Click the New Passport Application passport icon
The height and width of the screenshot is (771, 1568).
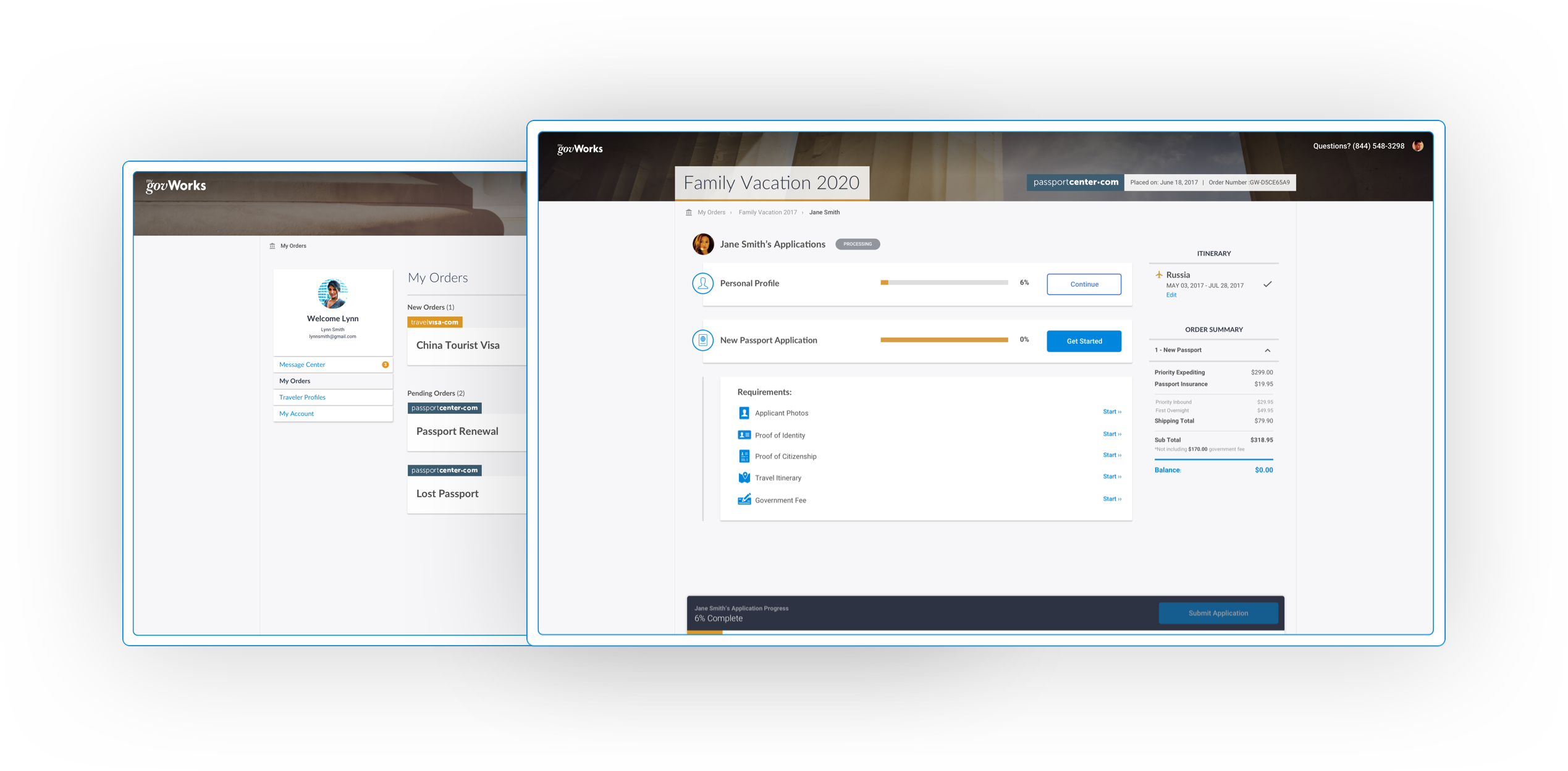click(x=702, y=340)
